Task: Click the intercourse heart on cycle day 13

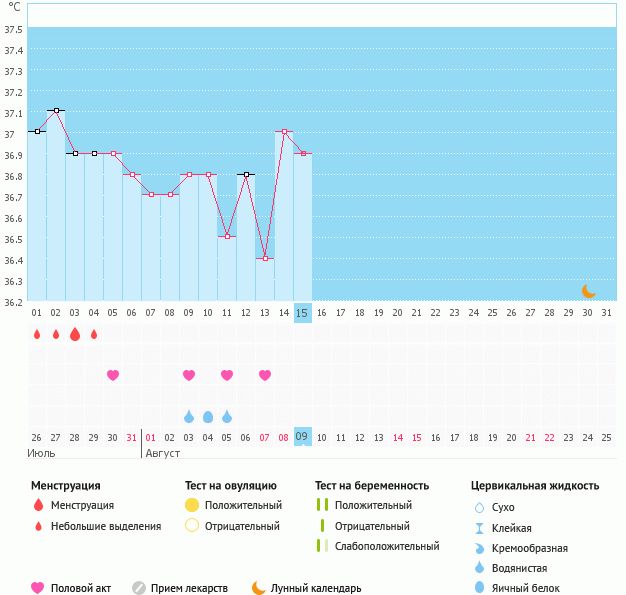Action: [265, 375]
